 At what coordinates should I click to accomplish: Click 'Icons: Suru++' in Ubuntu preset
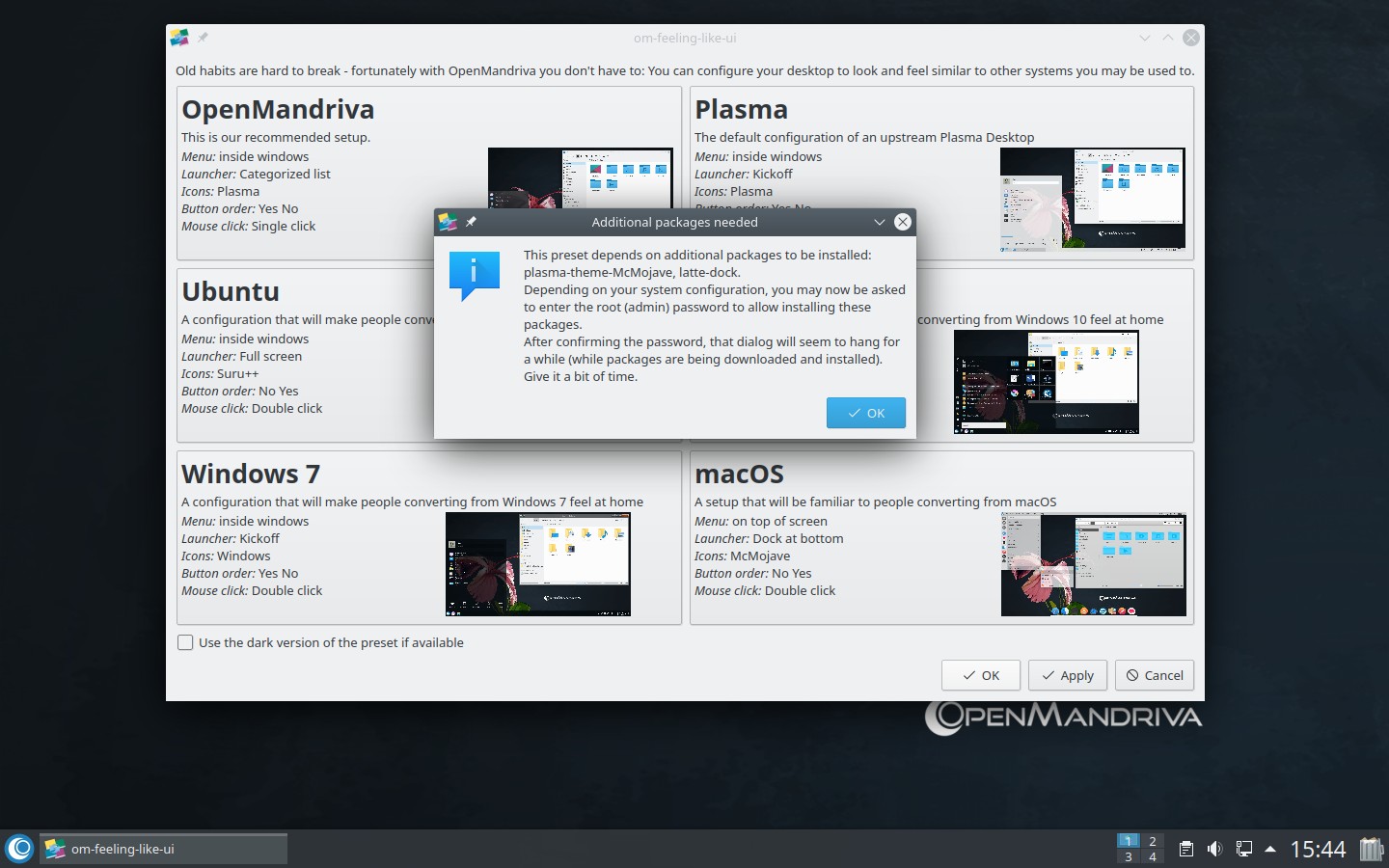[x=220, y=373]
